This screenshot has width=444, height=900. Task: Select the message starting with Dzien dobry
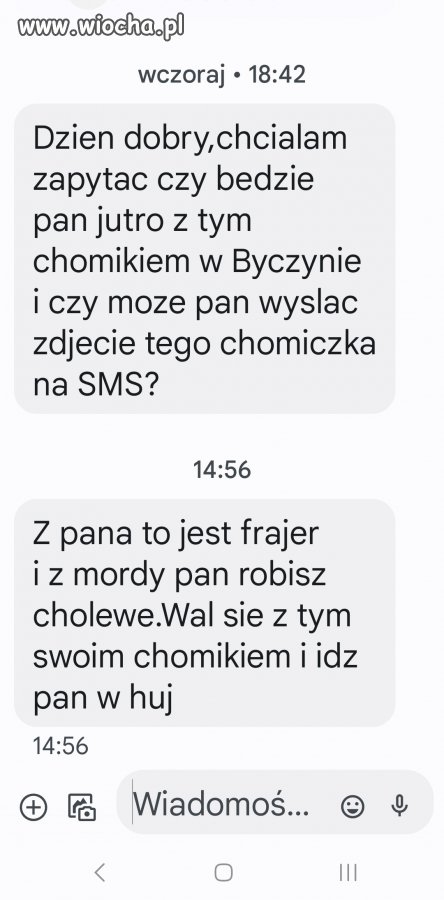[x=205, y=258]
